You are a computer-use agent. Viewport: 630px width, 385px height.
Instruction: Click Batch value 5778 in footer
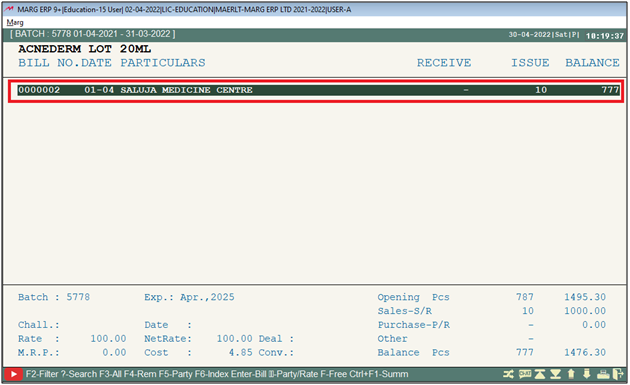pyautogui.click(x=78, y=297)
